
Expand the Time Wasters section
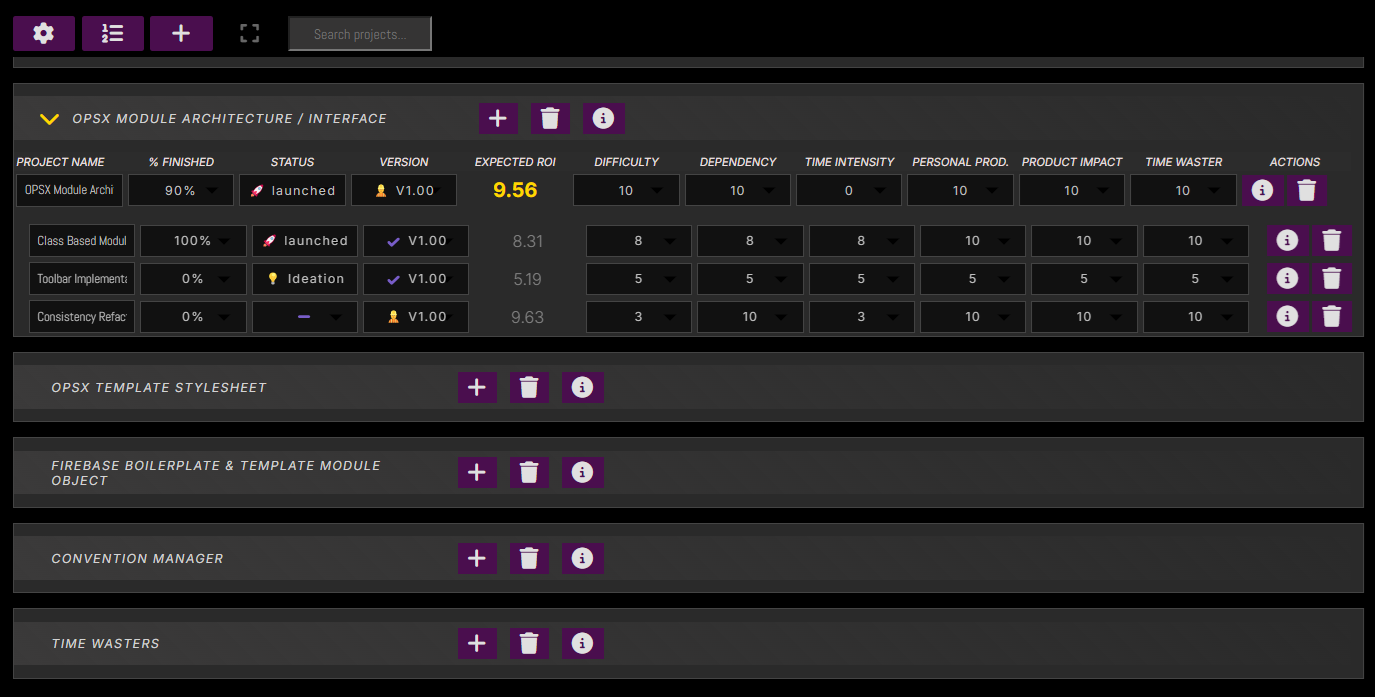(x=105, y=643)
